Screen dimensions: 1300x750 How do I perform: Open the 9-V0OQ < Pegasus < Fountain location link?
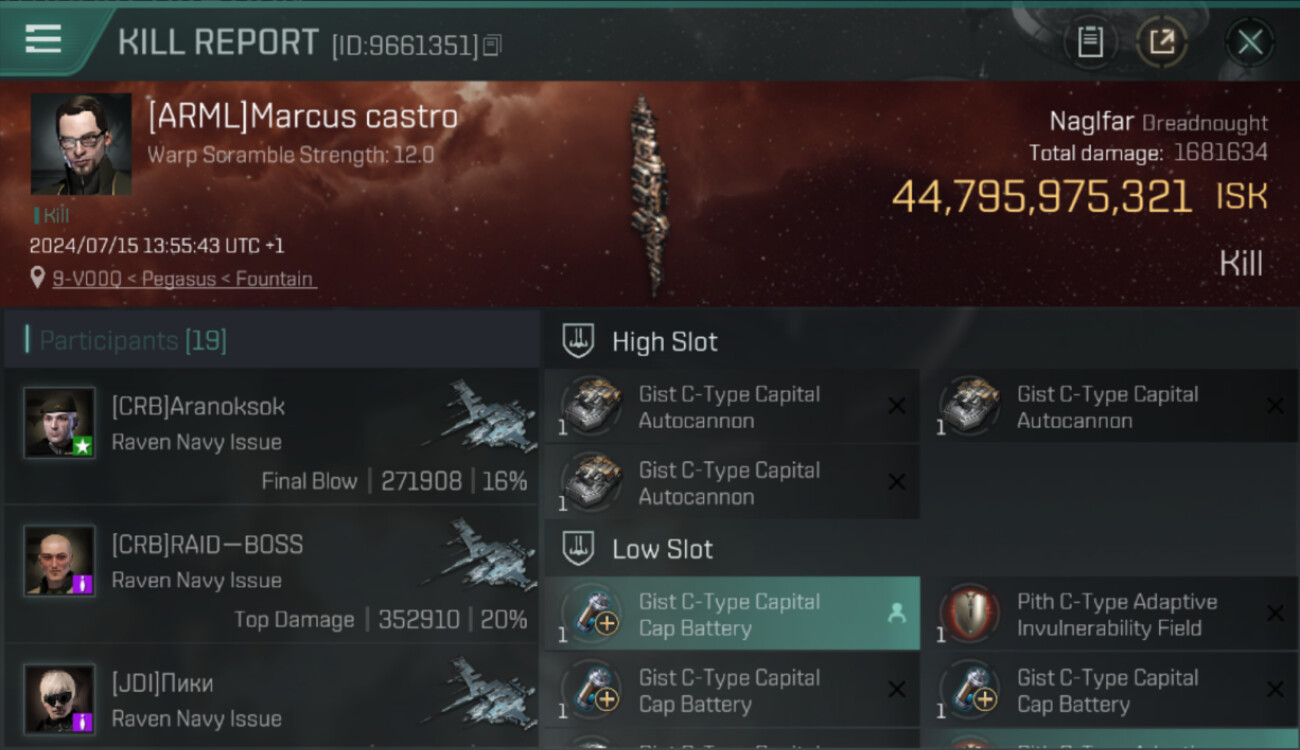[x=183, y=279]
